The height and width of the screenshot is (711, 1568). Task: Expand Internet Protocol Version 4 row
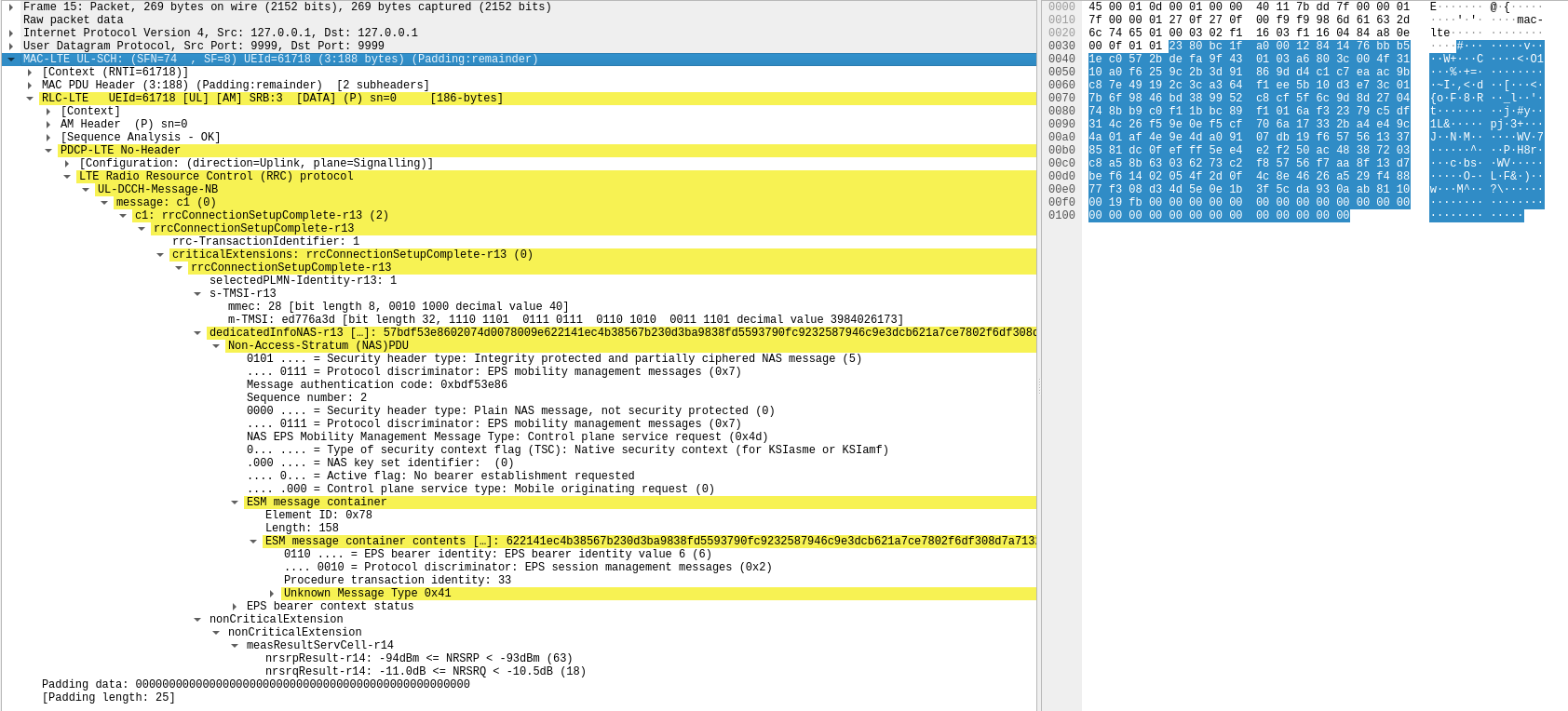tap(11, 34)
